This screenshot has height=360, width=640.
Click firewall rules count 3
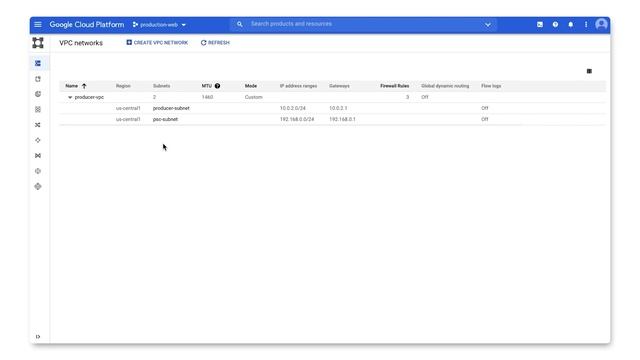[407, 97]
